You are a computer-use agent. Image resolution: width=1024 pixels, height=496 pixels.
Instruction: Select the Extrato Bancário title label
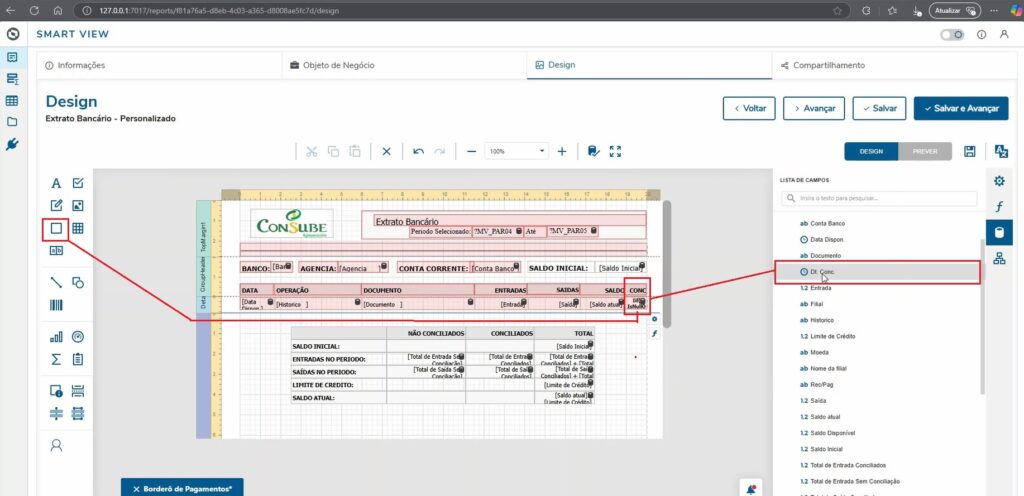(x=509, y=221)
